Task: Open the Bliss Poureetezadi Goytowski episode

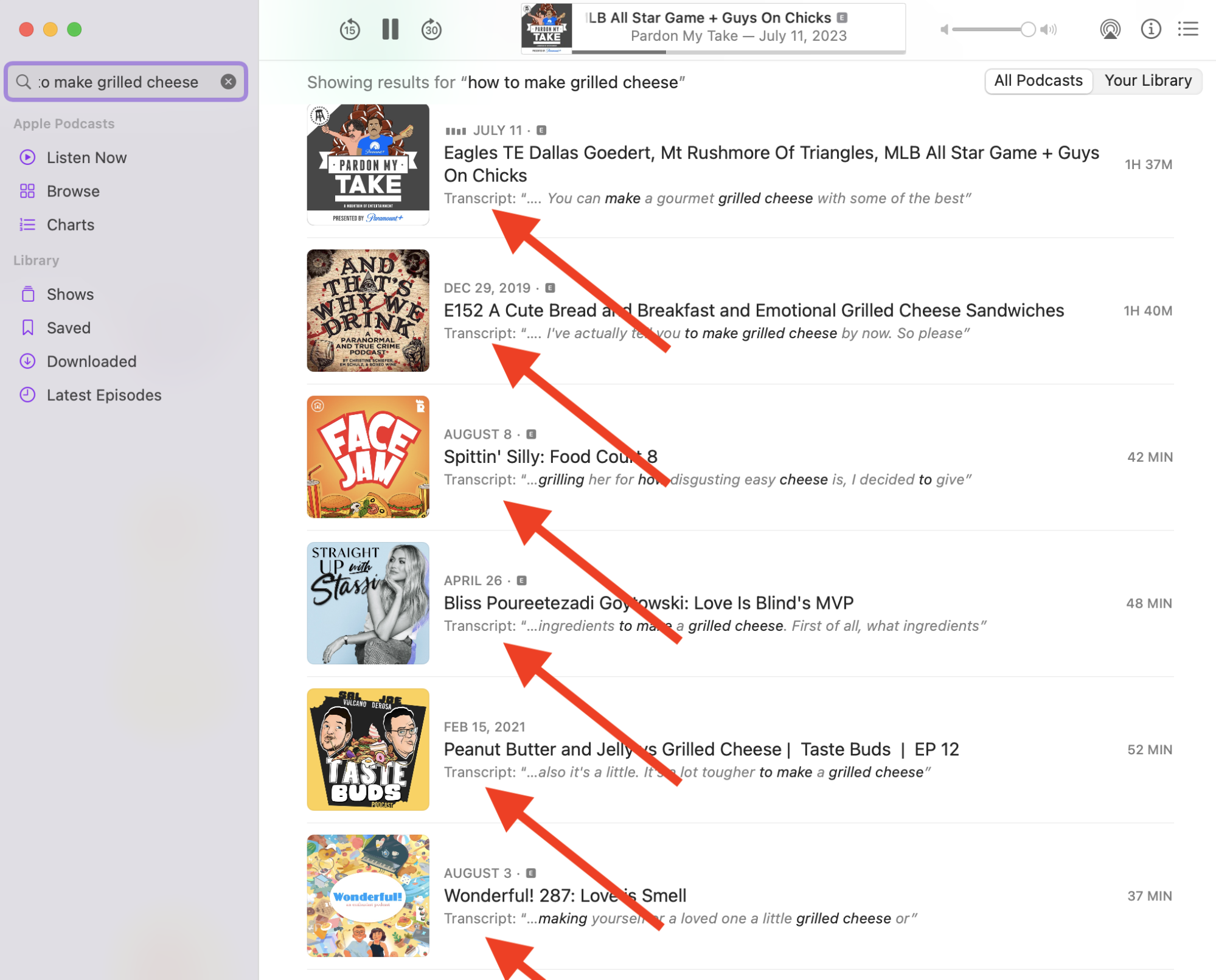Action: pos(648,603)
